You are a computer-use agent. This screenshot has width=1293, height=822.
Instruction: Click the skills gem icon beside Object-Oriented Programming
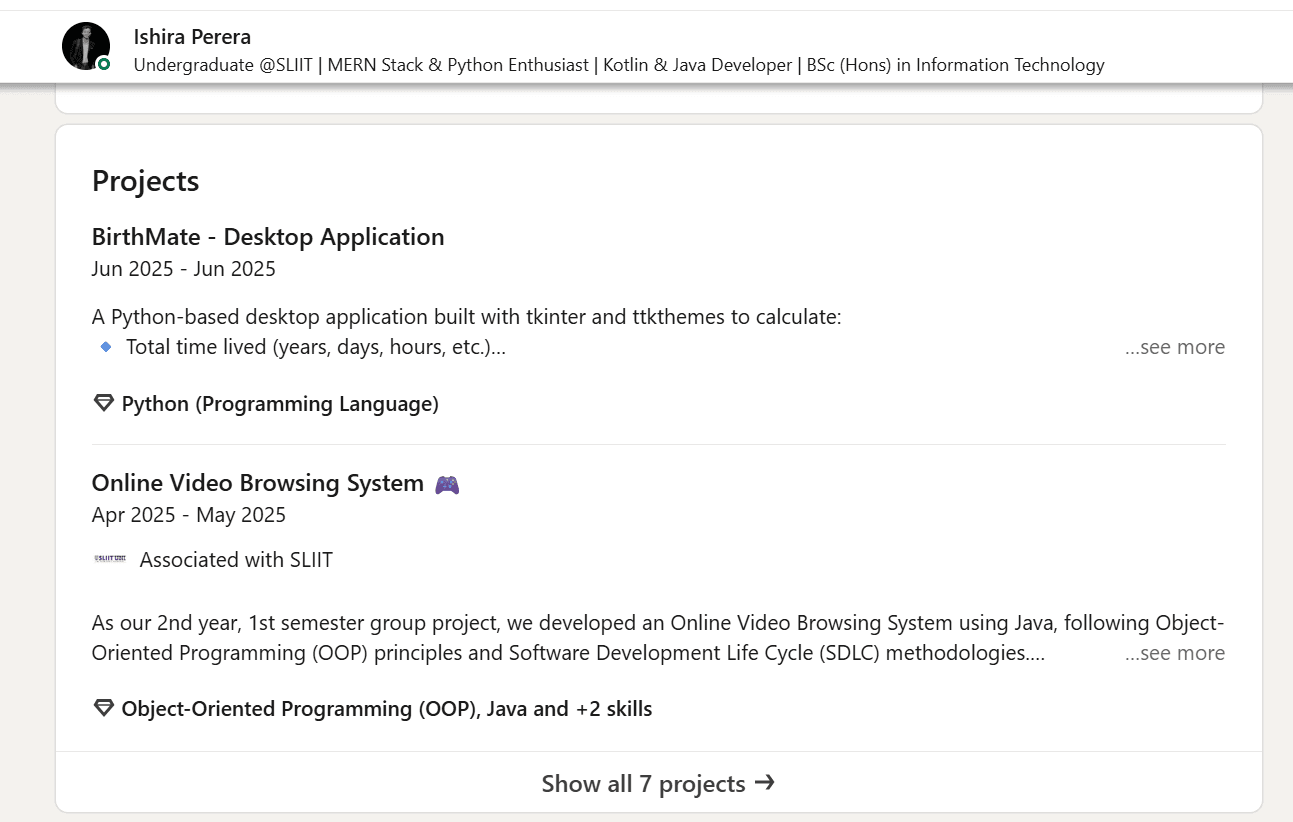pyautogui.click(x=103, y=709)
